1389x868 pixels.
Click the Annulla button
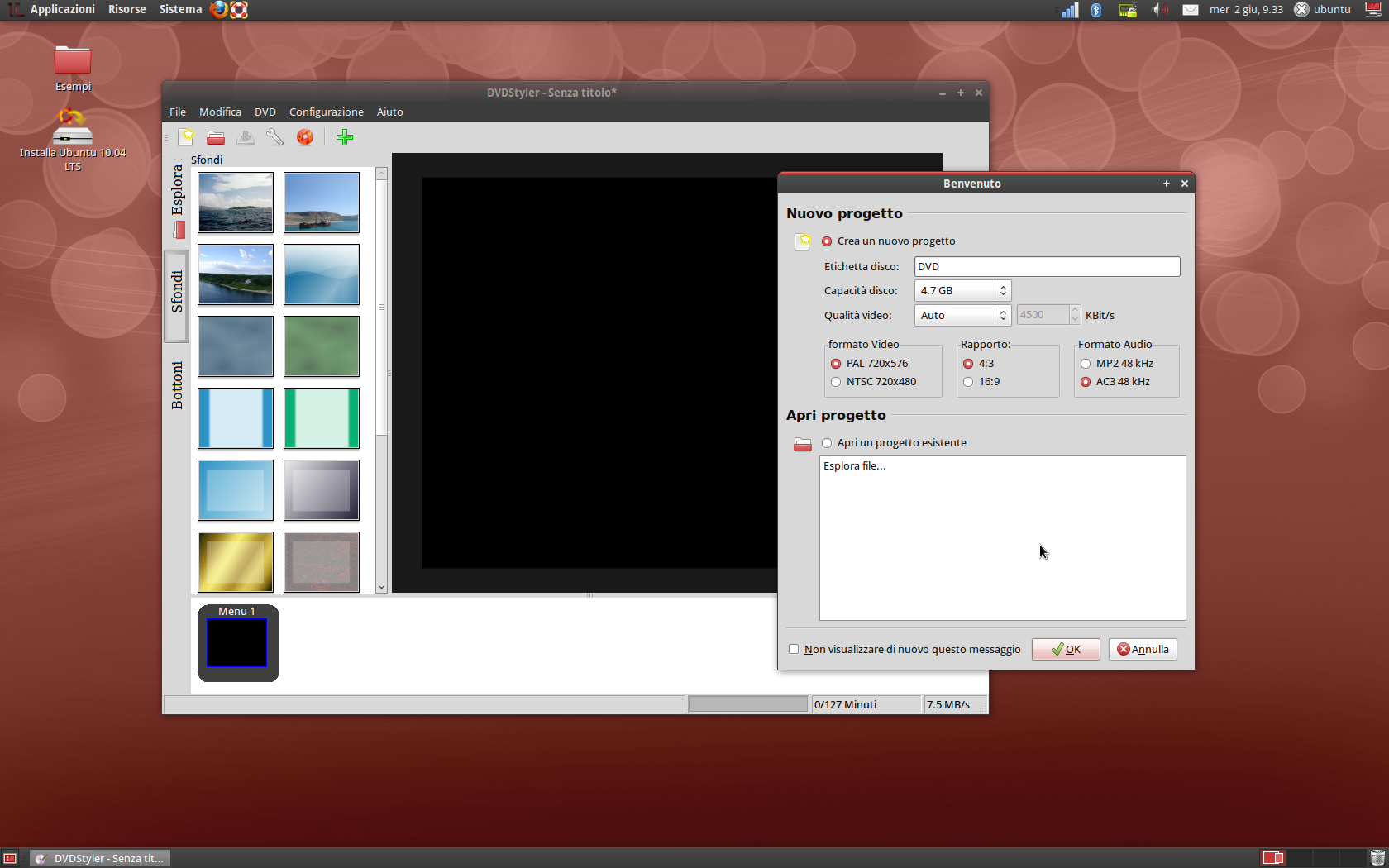click(1143, 649)
